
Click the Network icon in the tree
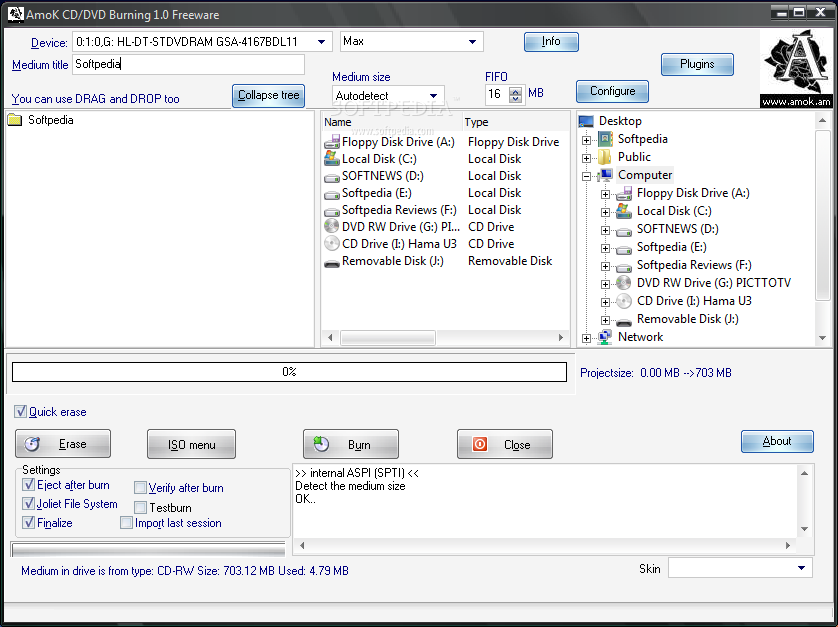coord(605,337)
